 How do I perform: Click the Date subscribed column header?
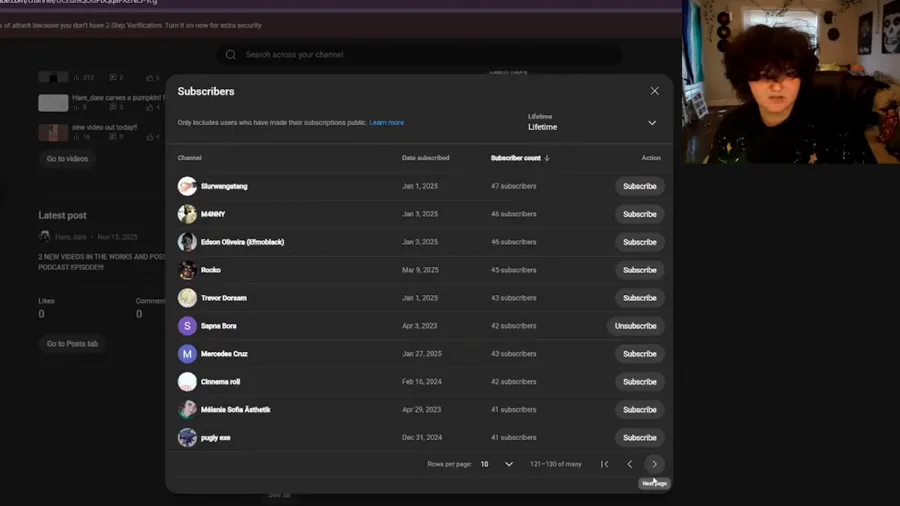coord(425,158)
